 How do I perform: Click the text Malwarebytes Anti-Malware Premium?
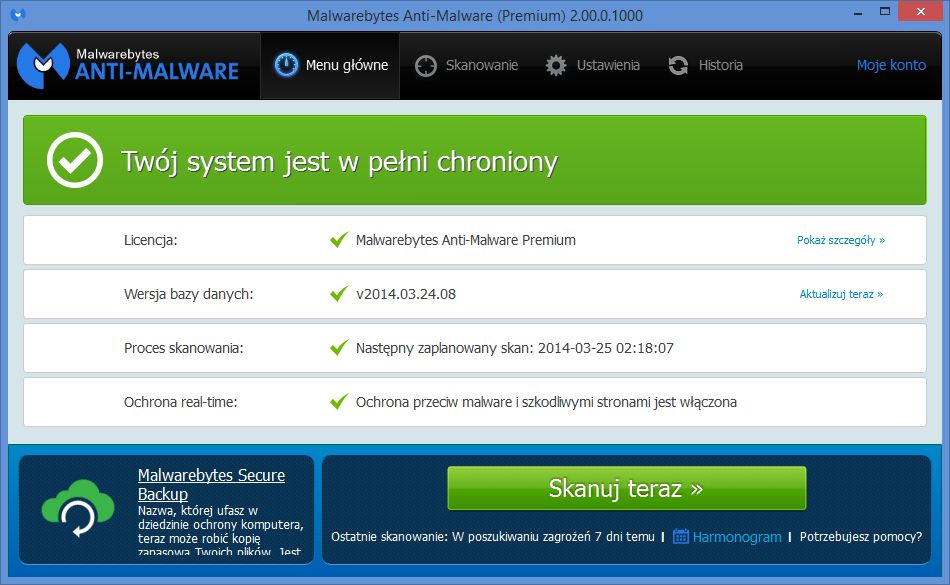point(465,240)
